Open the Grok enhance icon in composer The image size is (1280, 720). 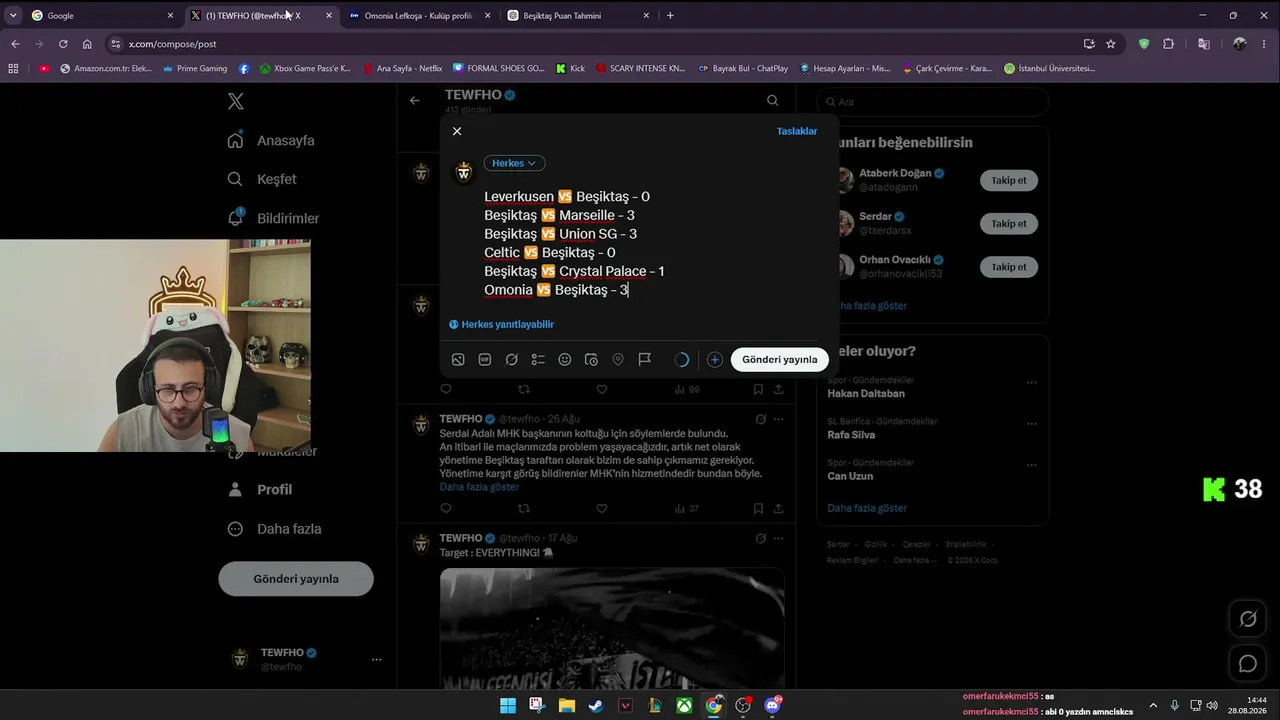pos(511,360)
